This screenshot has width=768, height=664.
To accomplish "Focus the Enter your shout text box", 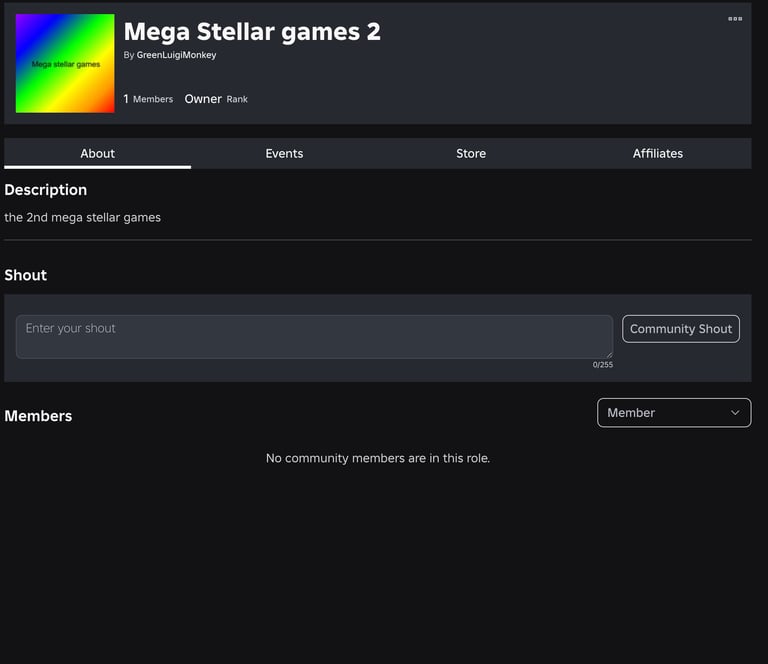I will tap(314, 337).
